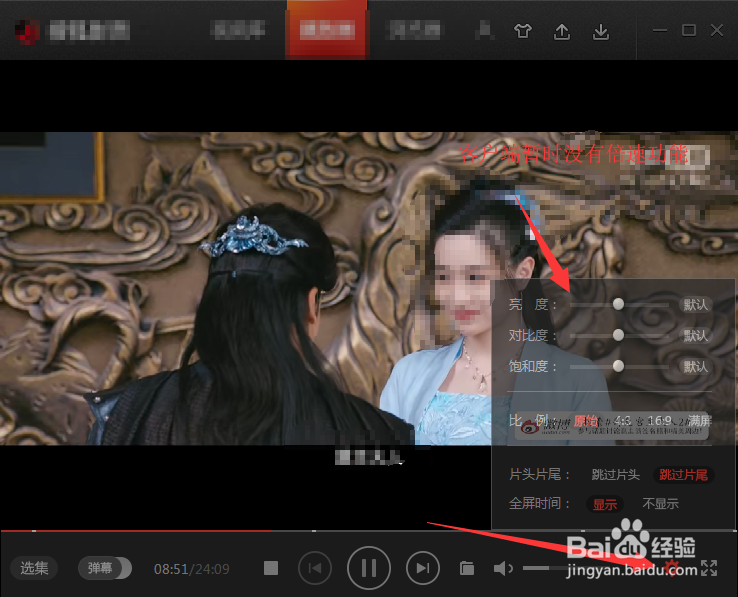Screen dimensions: 738x597
Task: Select 不显示 for fullscreen time
Action: pyautogui.click(x=660, y=504)
